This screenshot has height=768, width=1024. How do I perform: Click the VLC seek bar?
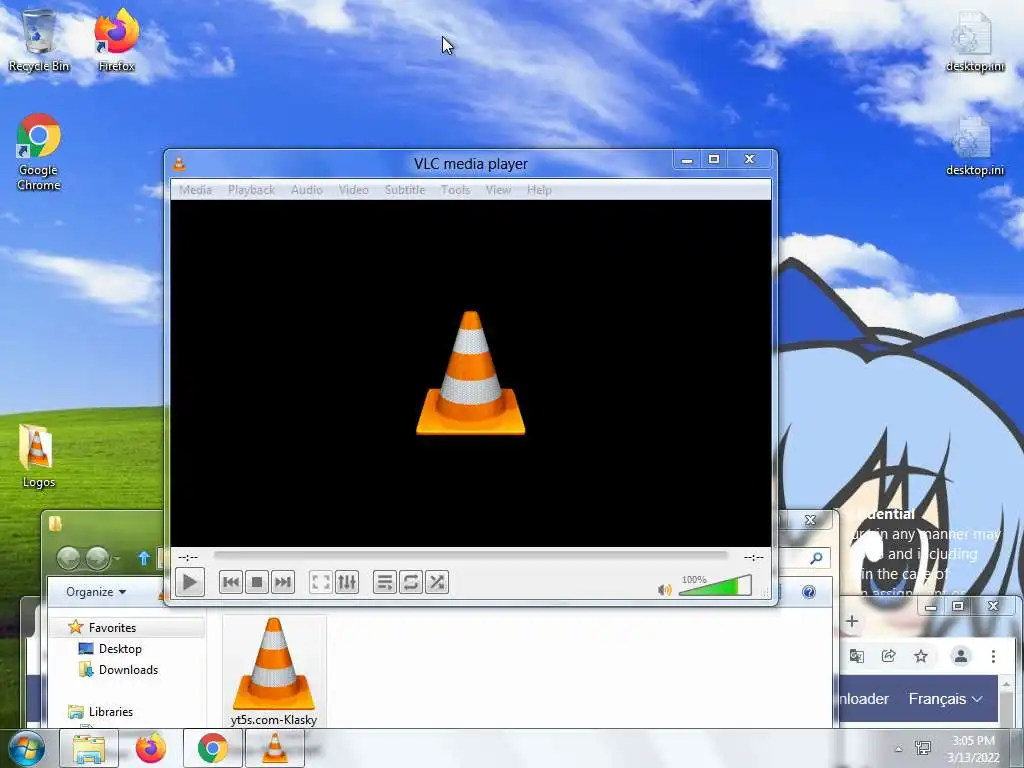point(470,556)
